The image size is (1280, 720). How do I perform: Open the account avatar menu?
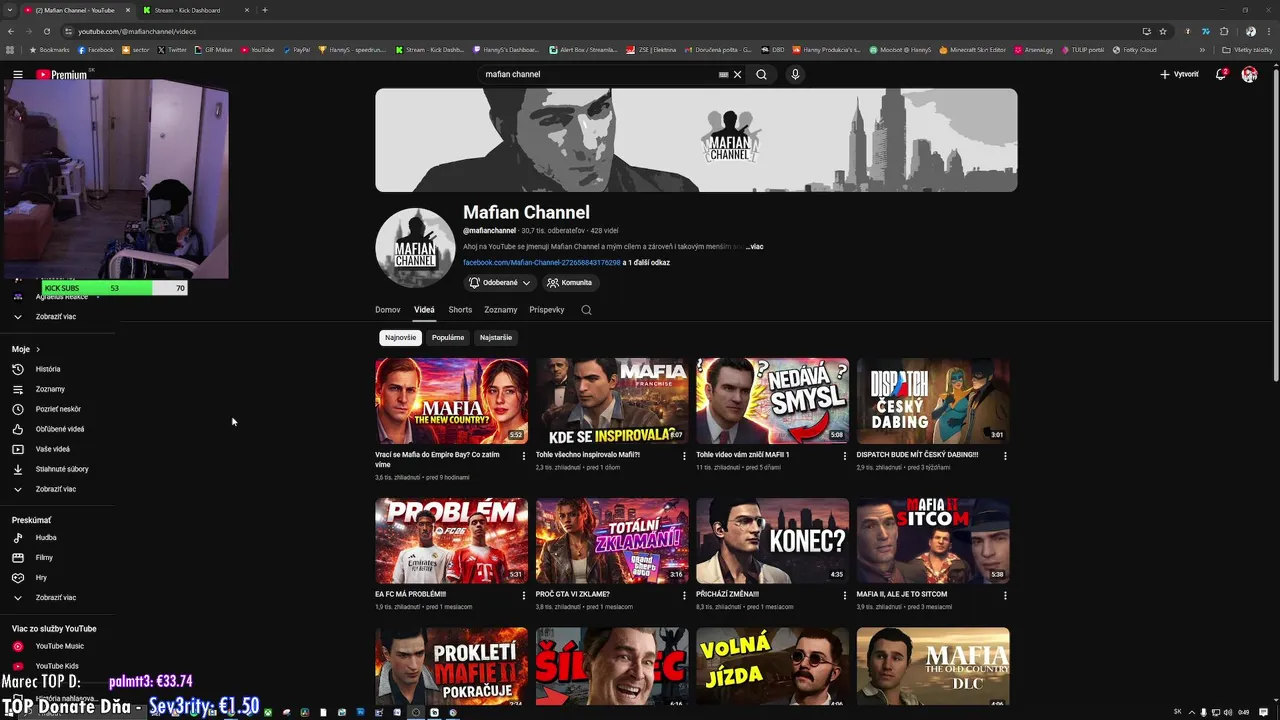click(1249, 74)
